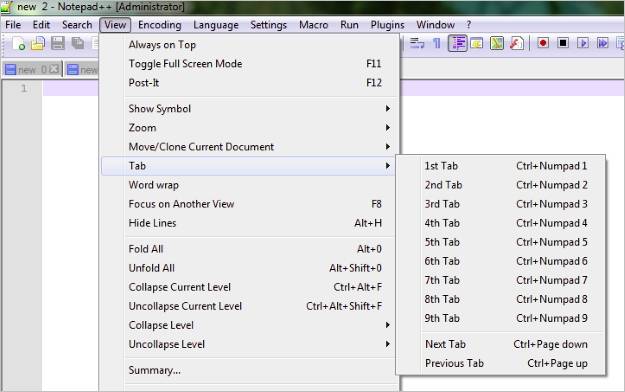Open the Plugins menu

(387, 25)
